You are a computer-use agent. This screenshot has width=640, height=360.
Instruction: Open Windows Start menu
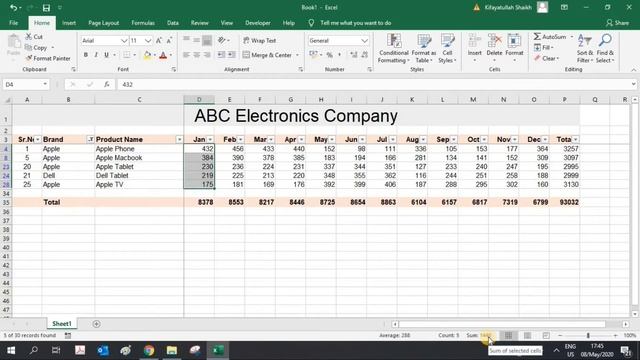[11, 350]
